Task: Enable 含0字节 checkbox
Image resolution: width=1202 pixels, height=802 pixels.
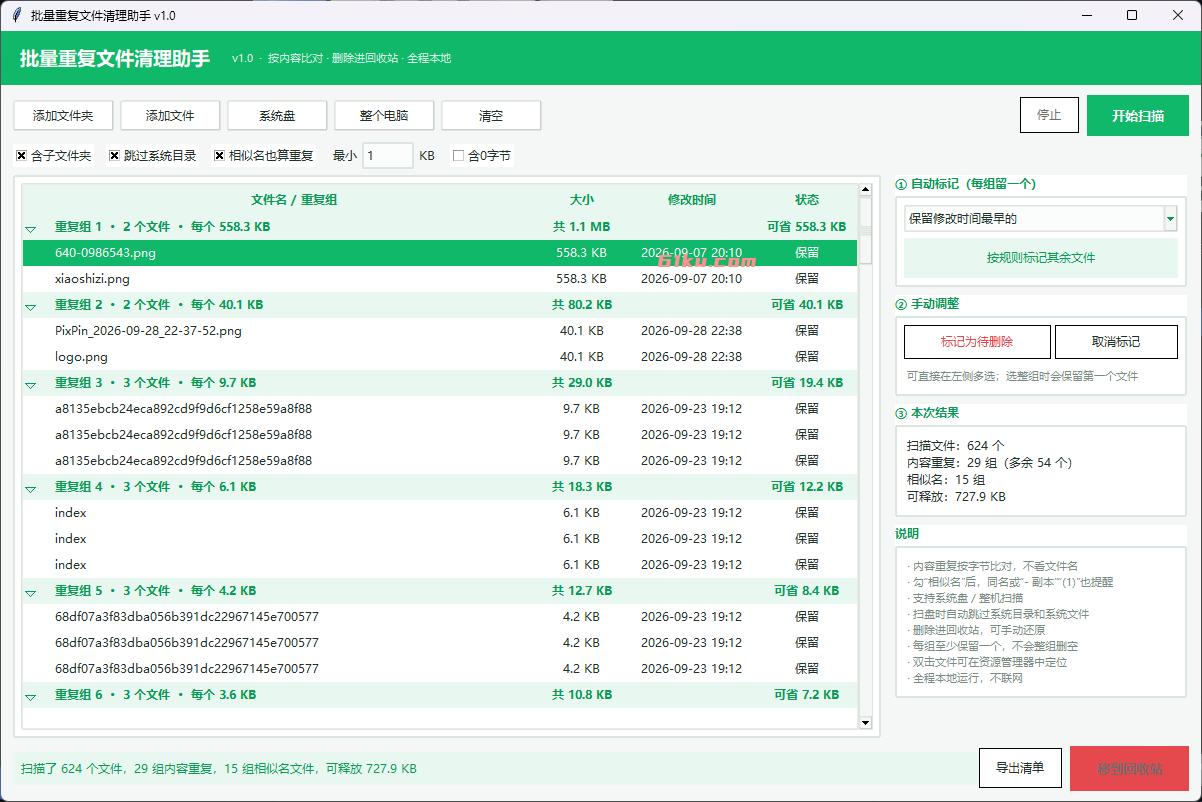Action: (x=458, y=156)
